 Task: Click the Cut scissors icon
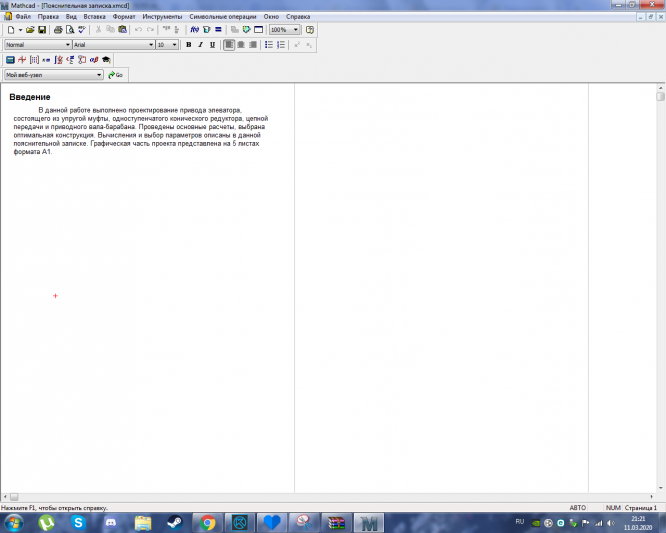(x=98, y=30)
